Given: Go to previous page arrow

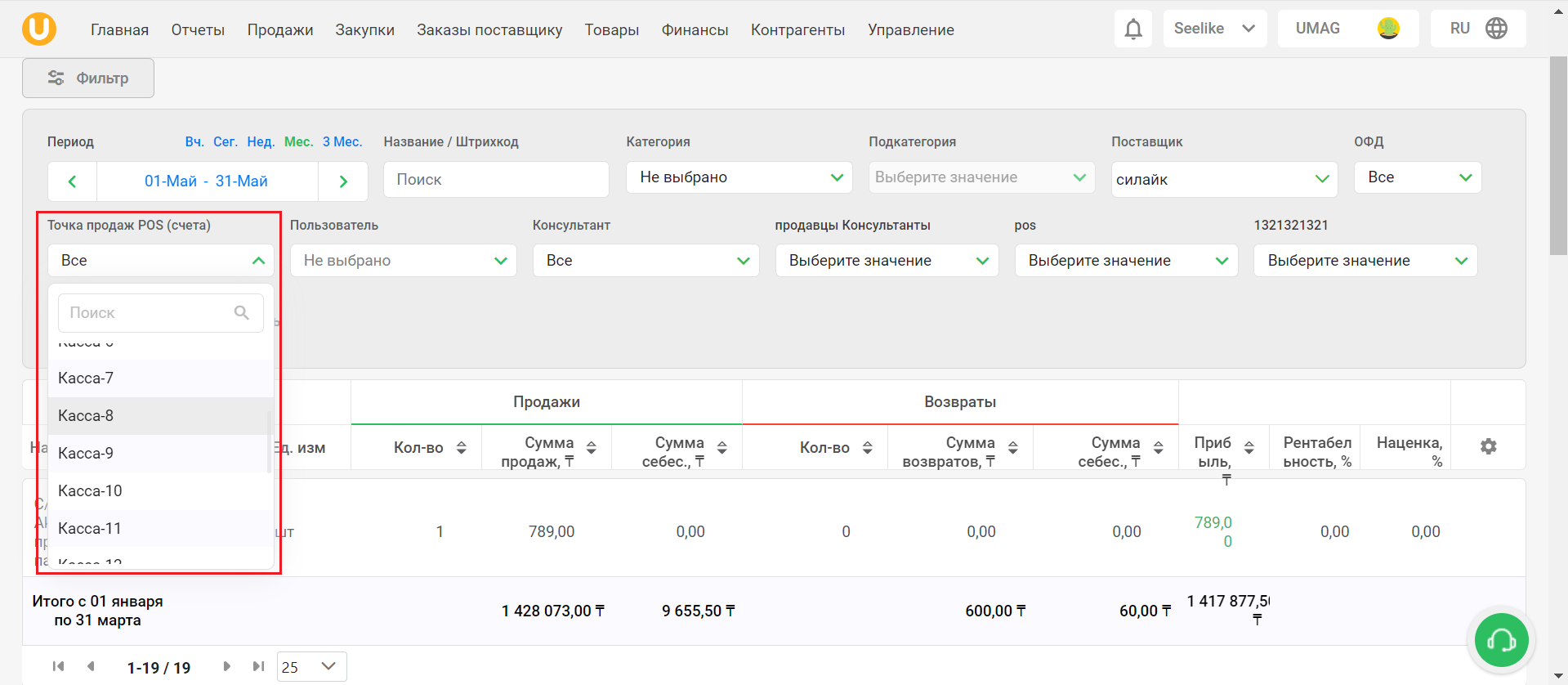Looking at the screenshot, I should [x=91, y=666].
